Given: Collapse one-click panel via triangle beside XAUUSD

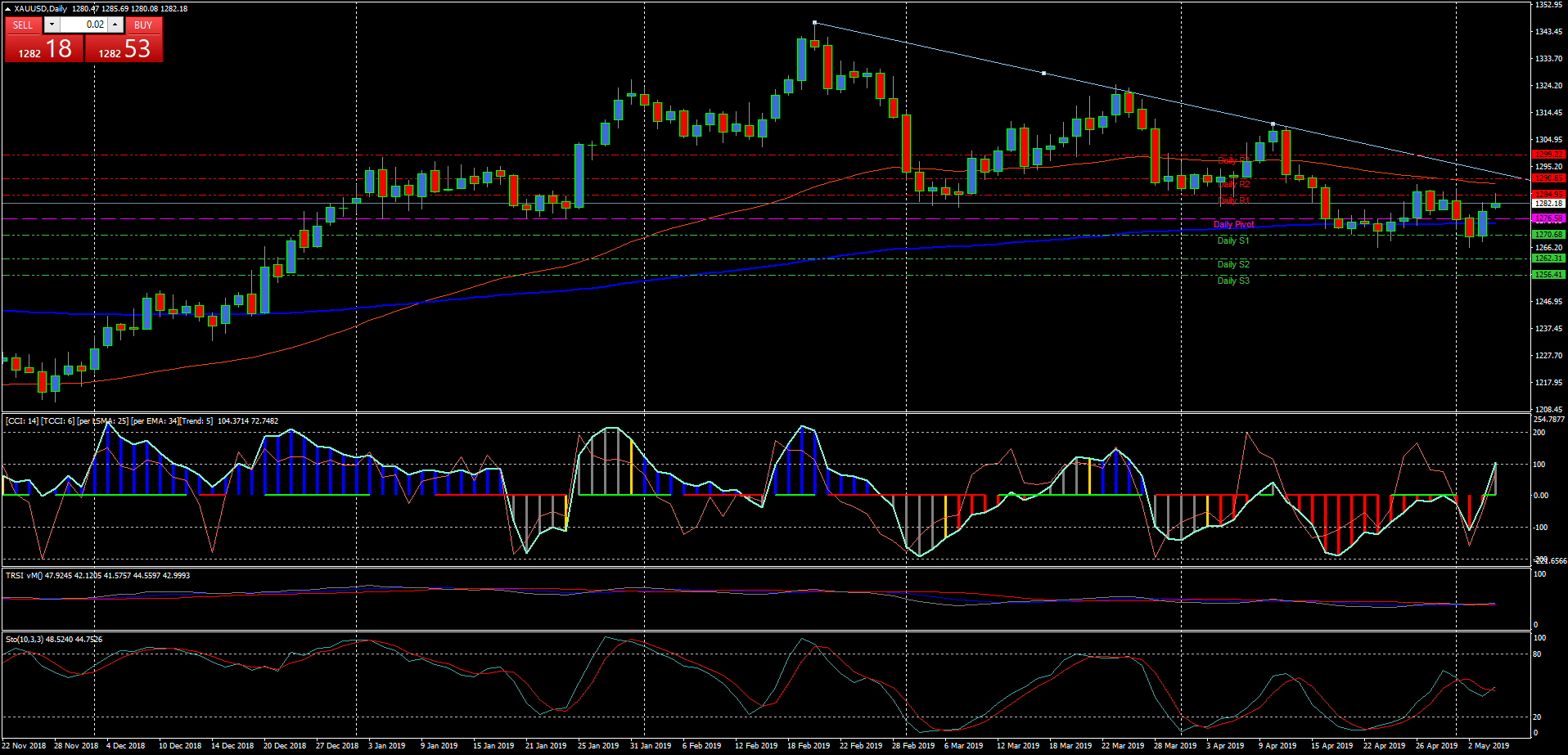Looking at the screenshot, I should point(7,8).
